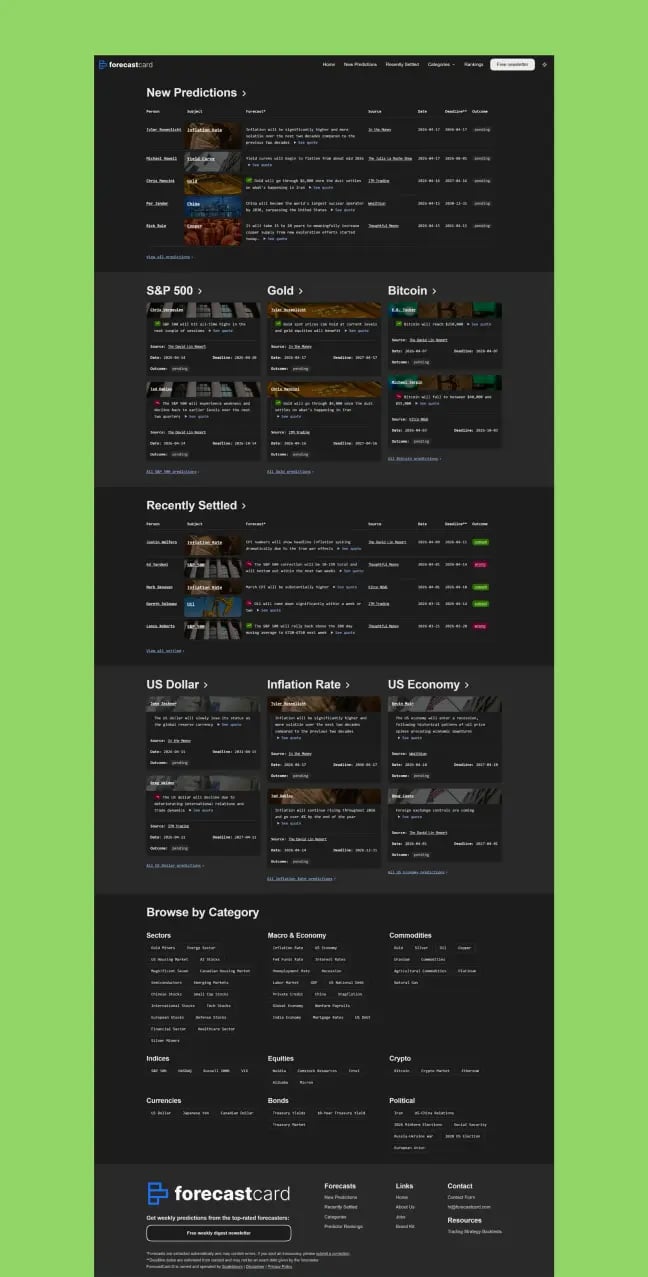Screen dimensions: 648x1277
Task: Click the forecastcard logo in the header
Action: tap(124, 64)
